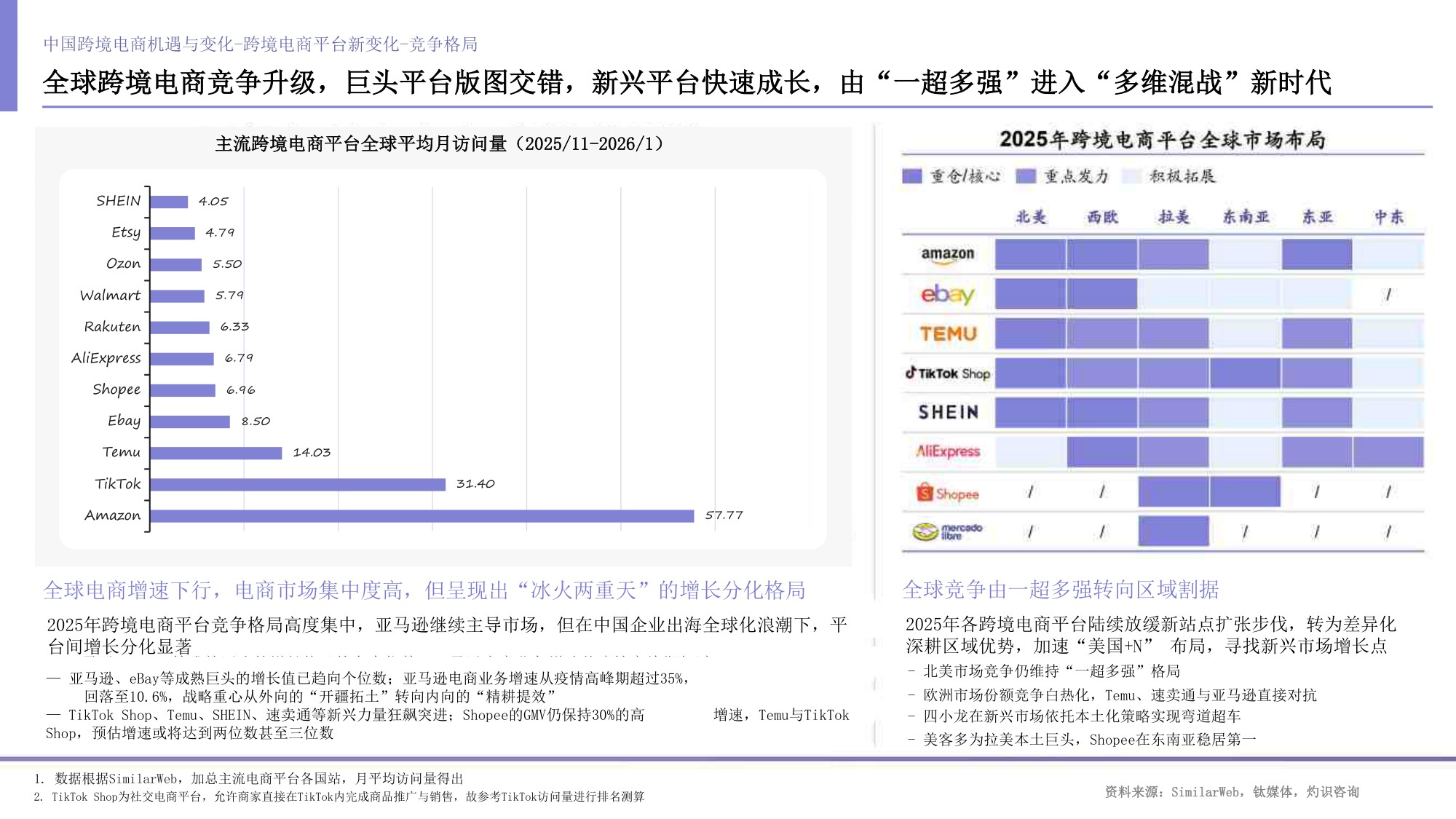The width and height of the screenshot is (1456, 819).
Task: Click the 资料来源 SimilarWeb source note
Action: coord(1232,792)
